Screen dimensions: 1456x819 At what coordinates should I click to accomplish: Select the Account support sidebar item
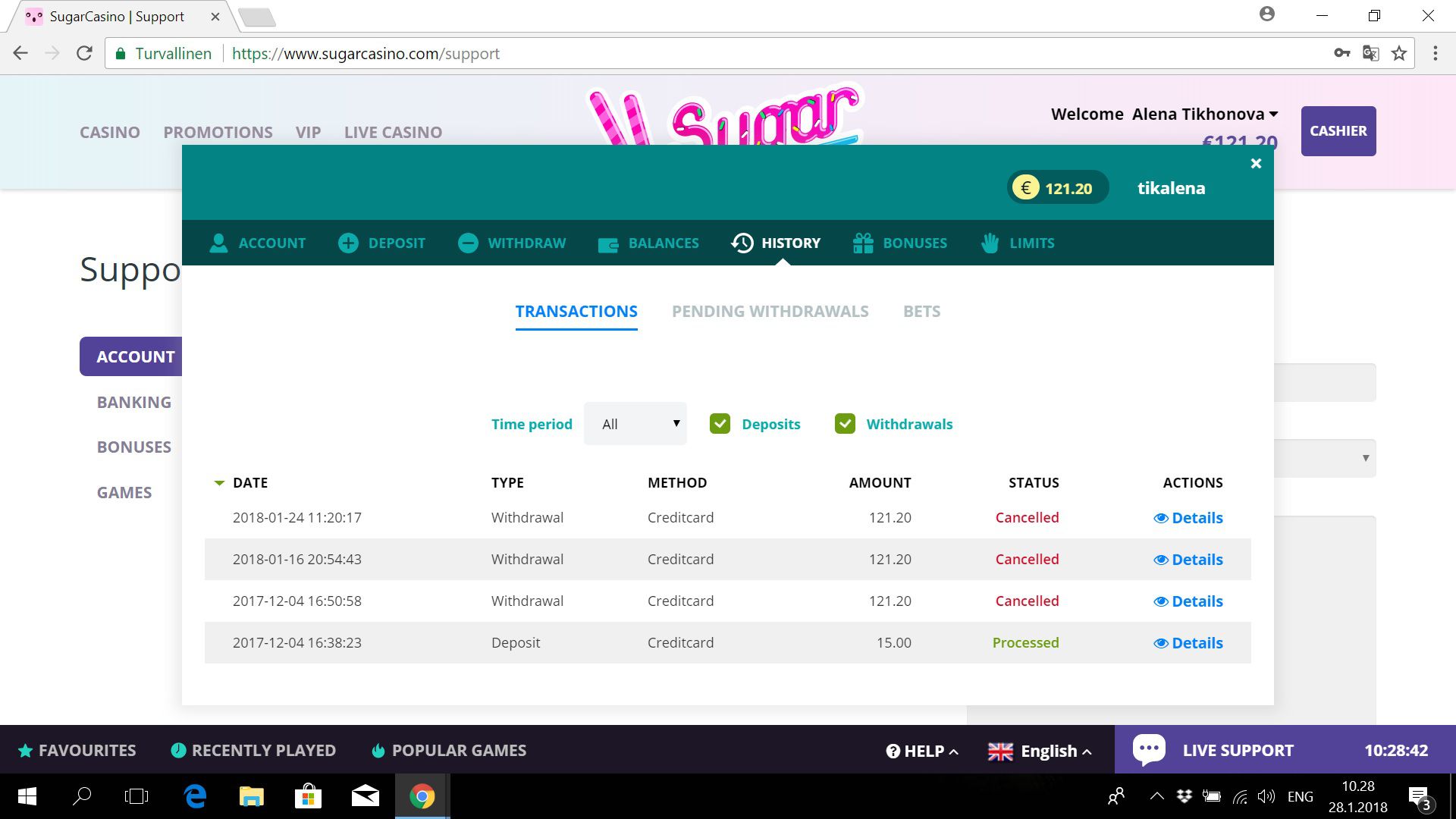coord(131,356)
